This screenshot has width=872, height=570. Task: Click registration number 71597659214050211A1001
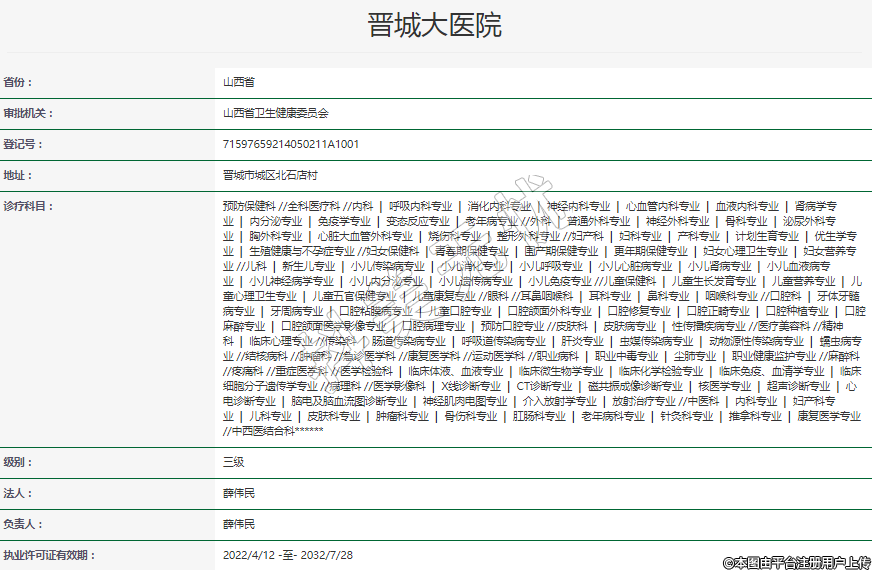[x=291, y=144]
